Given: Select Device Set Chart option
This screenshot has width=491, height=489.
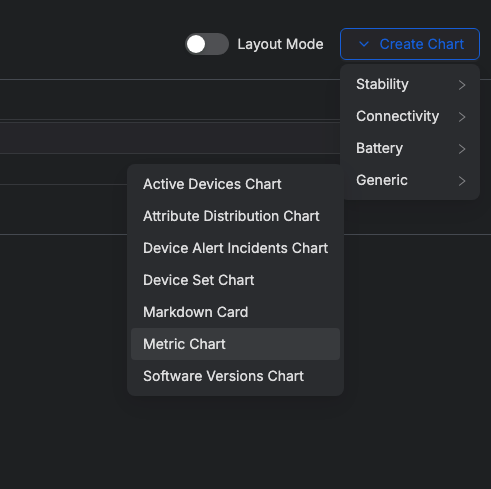Looking at the screenshot, I should coord(235,280).
